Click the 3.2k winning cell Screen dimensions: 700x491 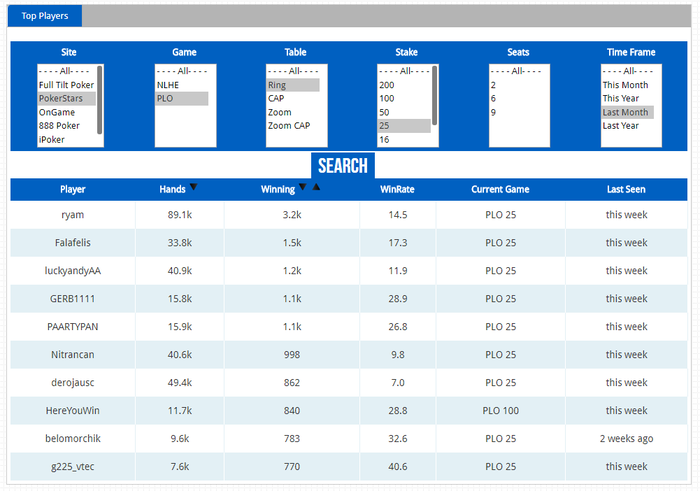(292, 215)
